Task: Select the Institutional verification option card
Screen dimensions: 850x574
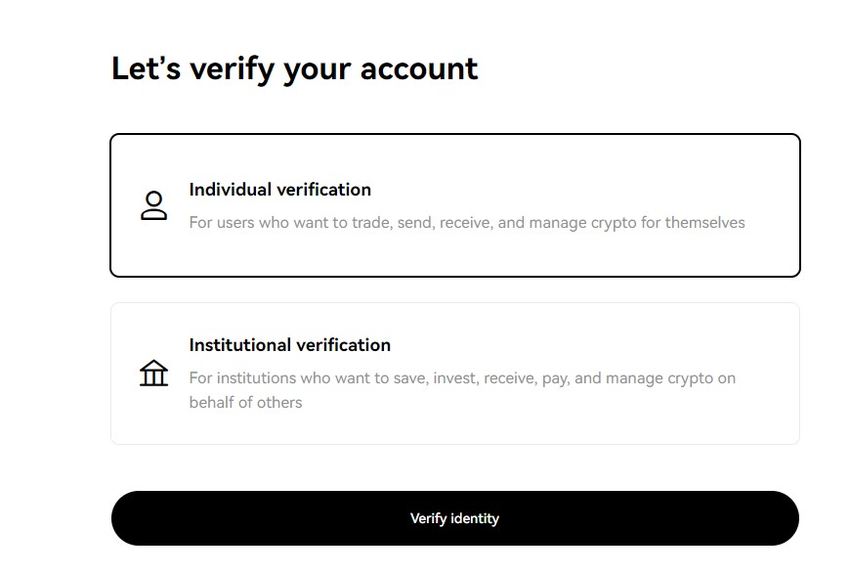Action: click(x=455, y=373)
